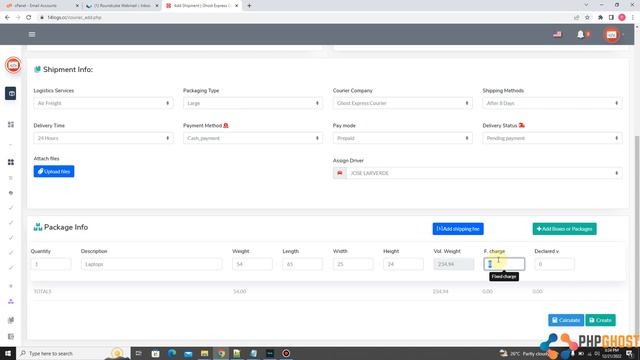
Task: Click the weather widget in taskbar
Action: (x=524, y=353)
